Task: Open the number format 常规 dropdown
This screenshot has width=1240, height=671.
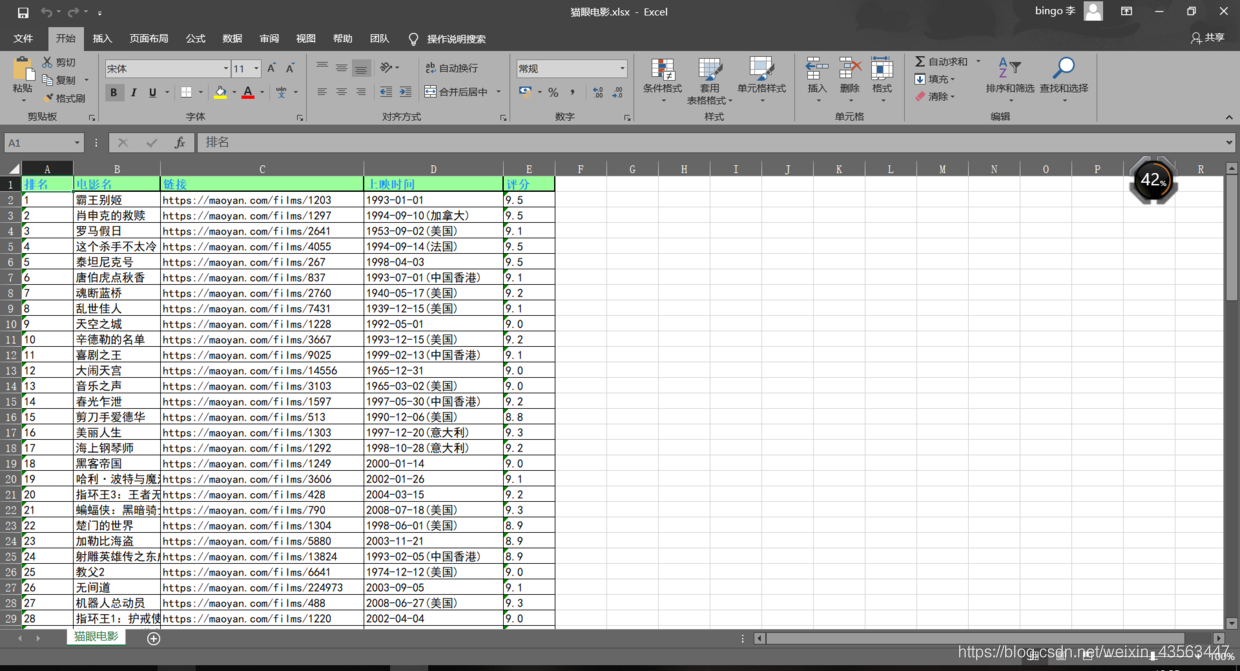Action: [x=622, y=68]
